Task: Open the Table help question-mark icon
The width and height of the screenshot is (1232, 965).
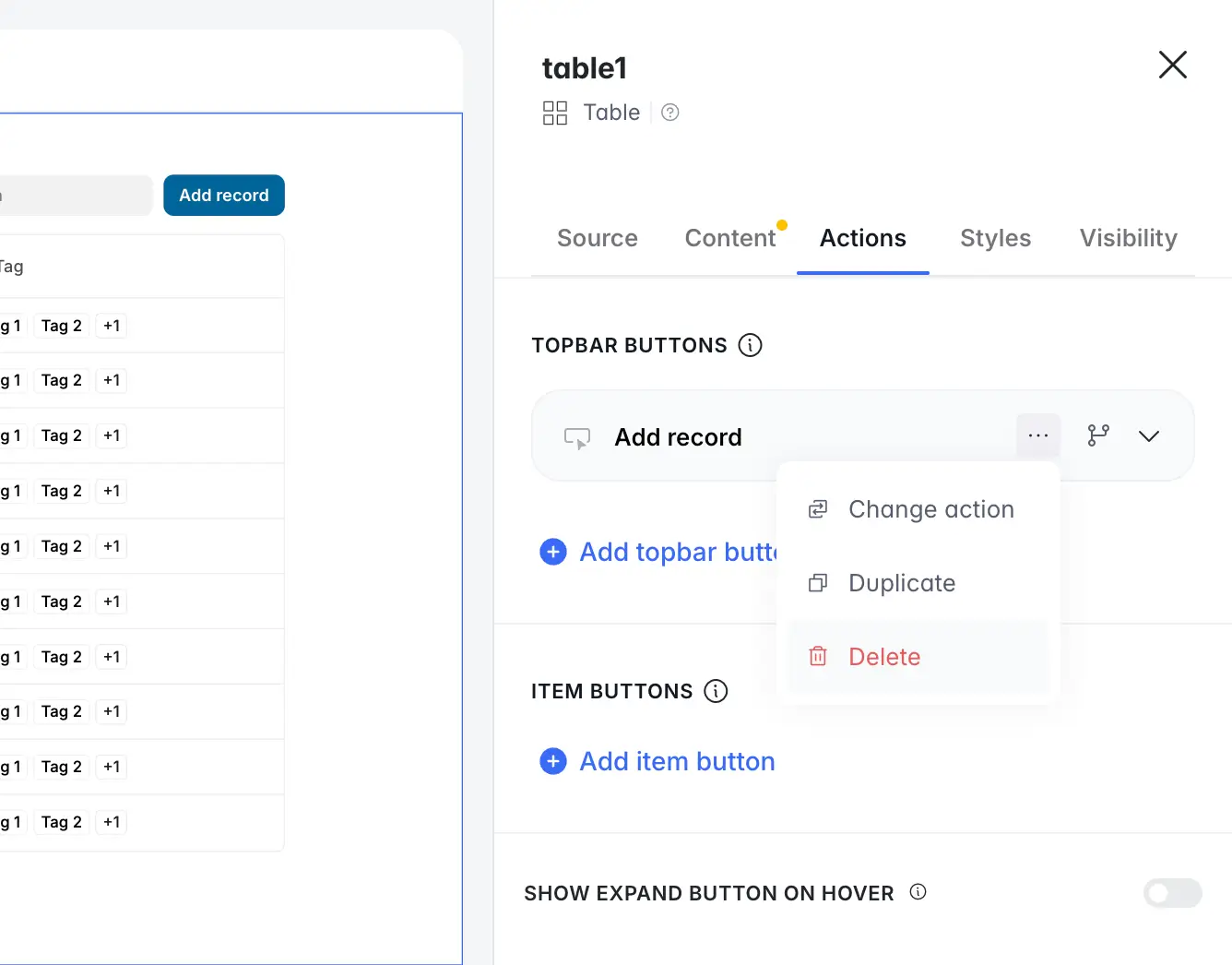Action: pos(670,113)
